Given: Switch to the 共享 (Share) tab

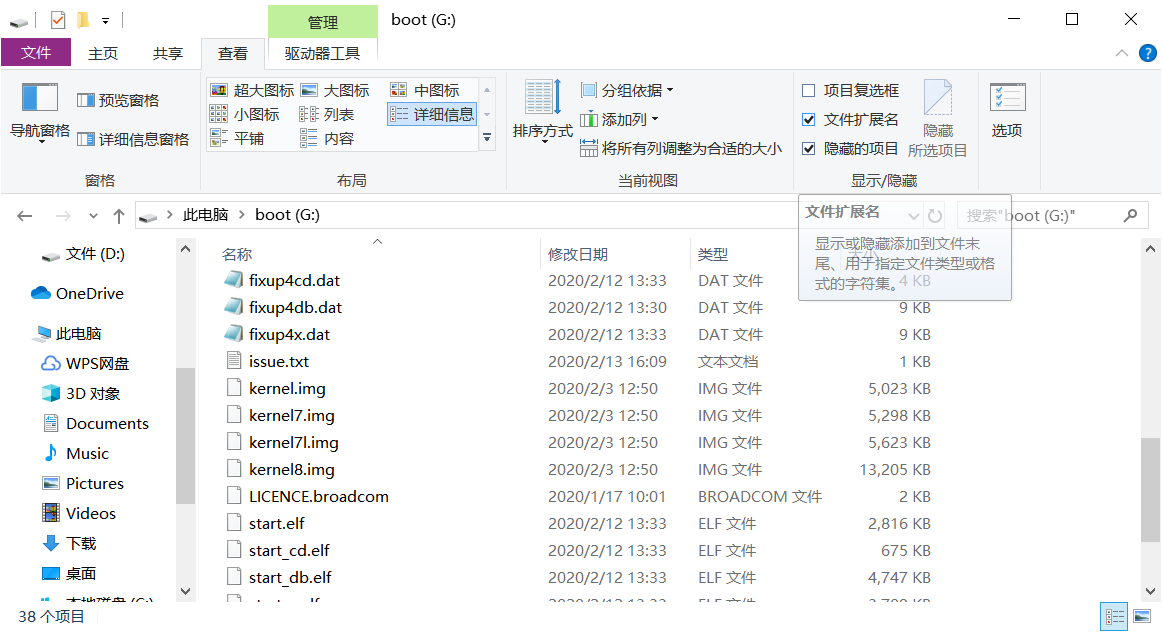Looking at the screenshot, I should [x=168, y=53].
